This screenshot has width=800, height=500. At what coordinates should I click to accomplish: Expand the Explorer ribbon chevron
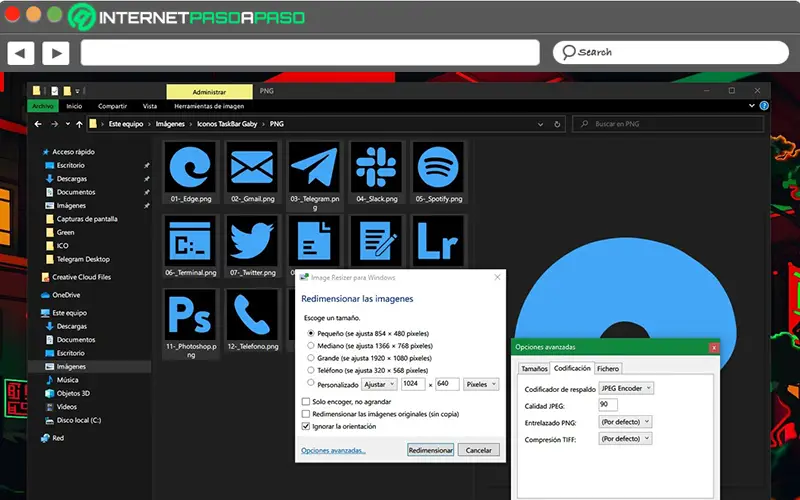[752, 106]
